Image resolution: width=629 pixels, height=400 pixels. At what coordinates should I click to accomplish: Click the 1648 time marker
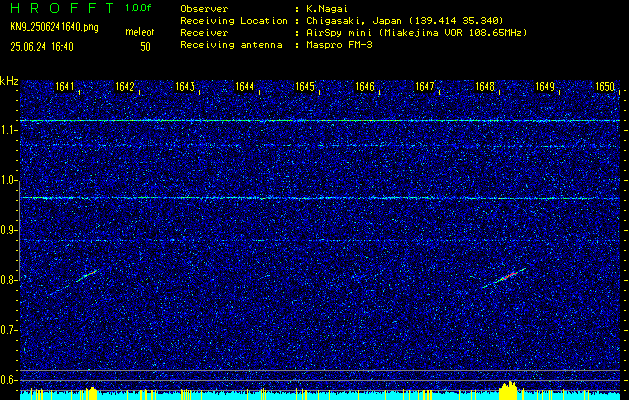[485, 87]
